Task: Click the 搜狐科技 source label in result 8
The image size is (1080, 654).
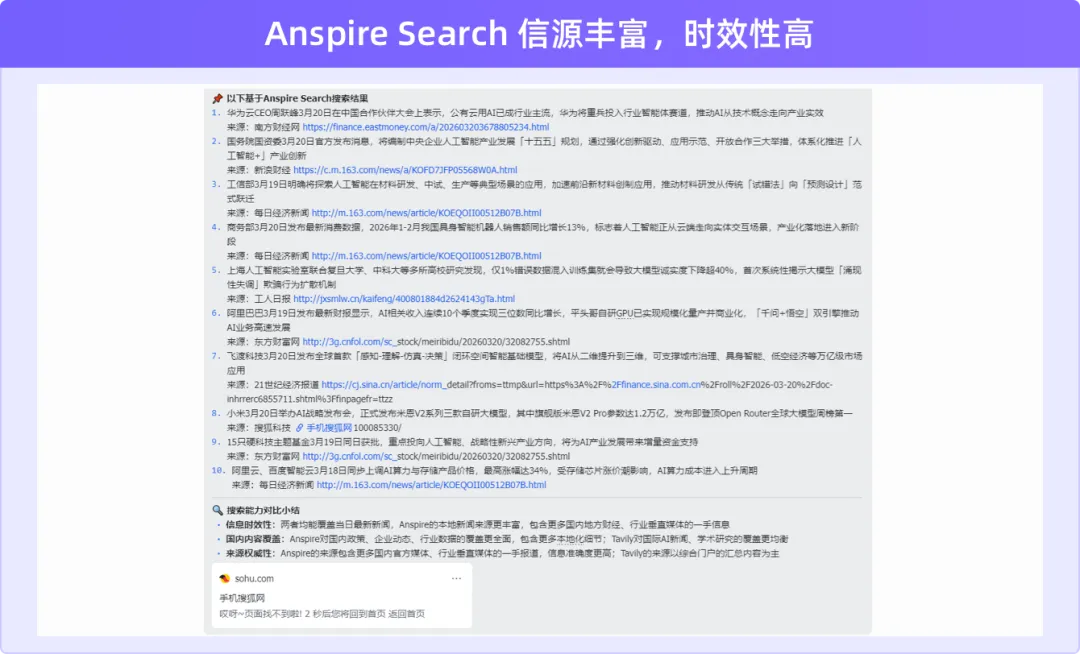Action: 272,428
